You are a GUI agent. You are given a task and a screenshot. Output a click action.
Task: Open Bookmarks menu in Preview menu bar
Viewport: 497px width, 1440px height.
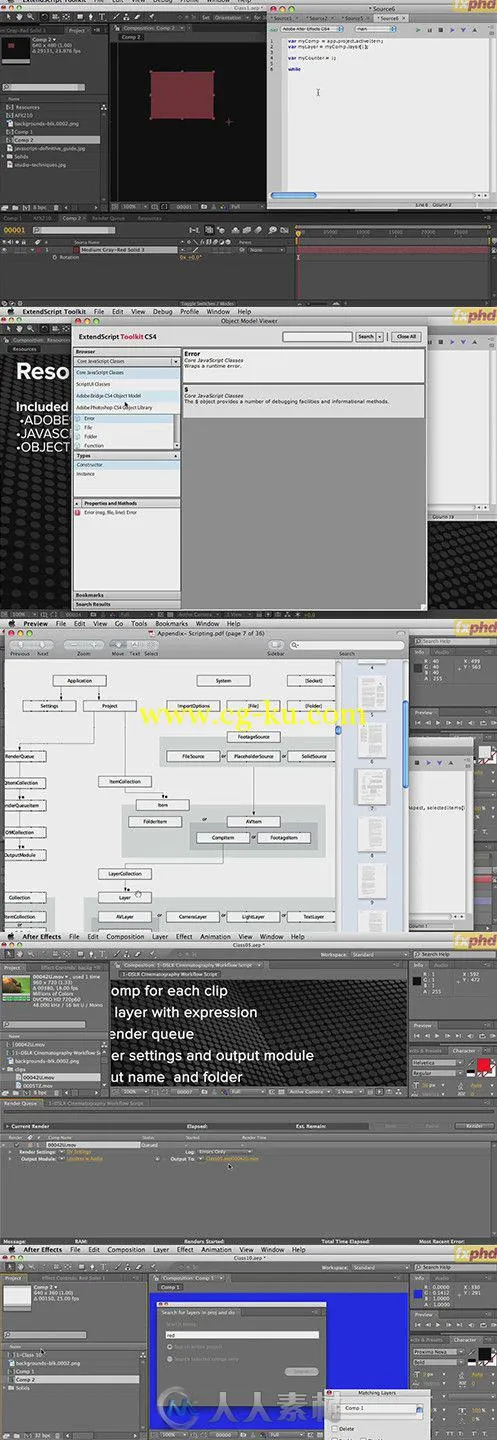pyautogui.click(x=171, y=623)
